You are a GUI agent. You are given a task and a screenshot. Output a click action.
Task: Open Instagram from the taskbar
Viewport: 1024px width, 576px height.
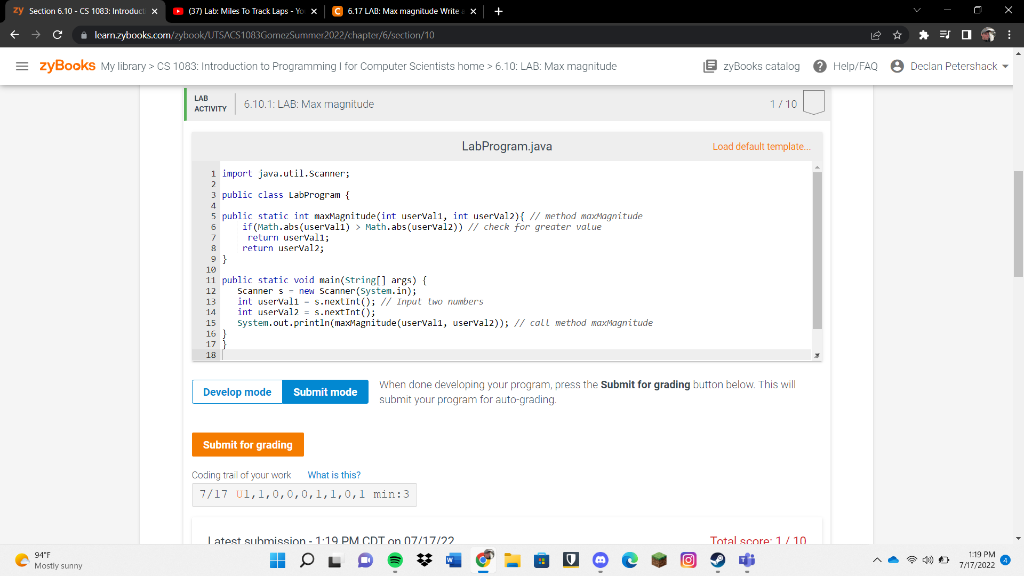point(688,560)
